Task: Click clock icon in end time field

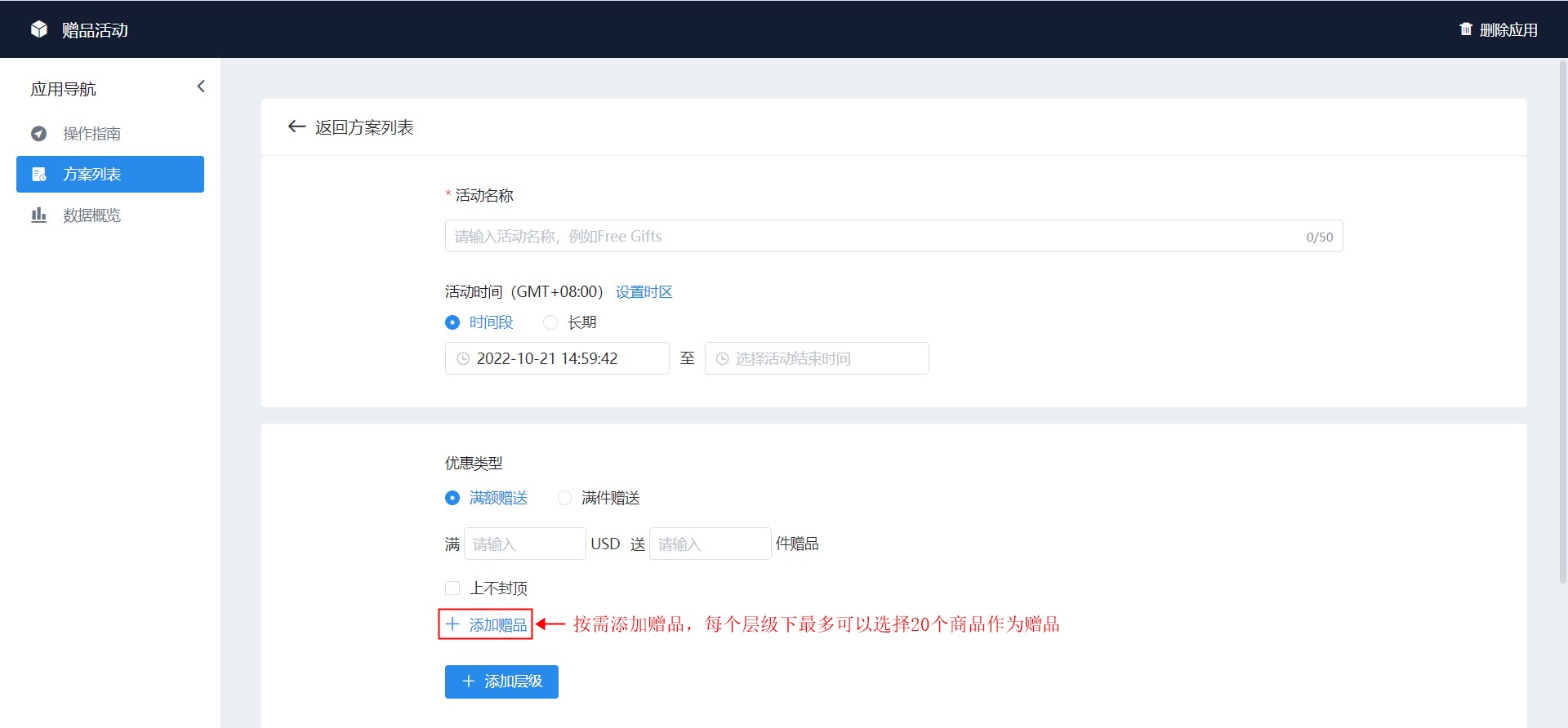Action: 722,358
